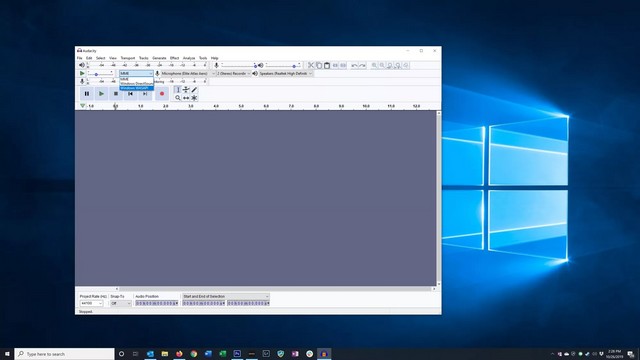Click the Skip to End button
The image size is (640, 360).
145,94
